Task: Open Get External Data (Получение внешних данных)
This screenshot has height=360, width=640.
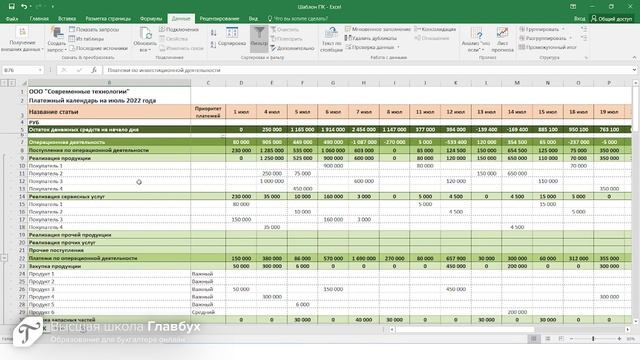Action: click(22, 40)
